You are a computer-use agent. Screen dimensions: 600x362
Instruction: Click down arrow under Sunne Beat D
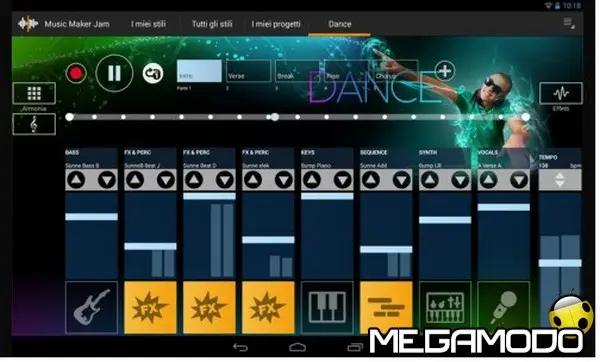[225, 179]
